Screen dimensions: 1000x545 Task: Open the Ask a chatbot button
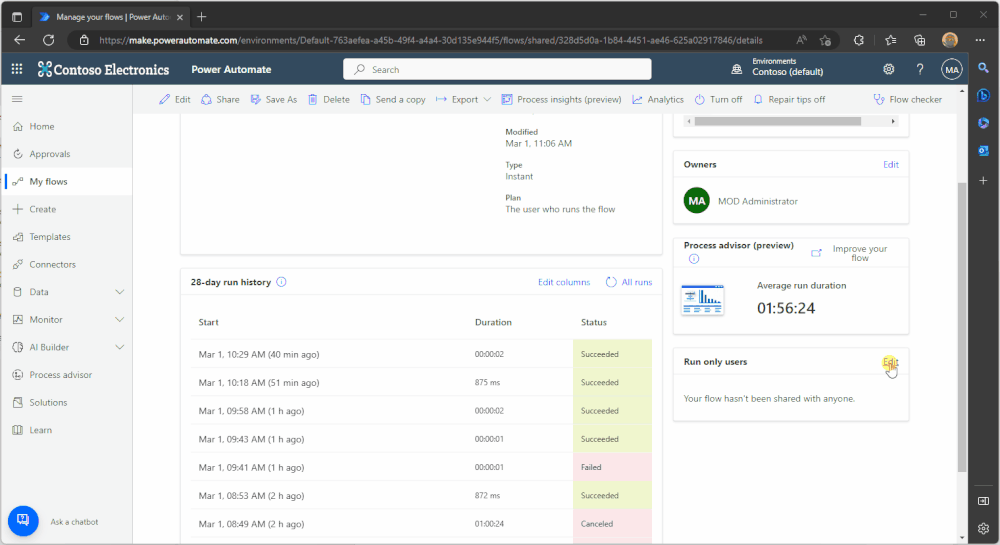(23, 521)
